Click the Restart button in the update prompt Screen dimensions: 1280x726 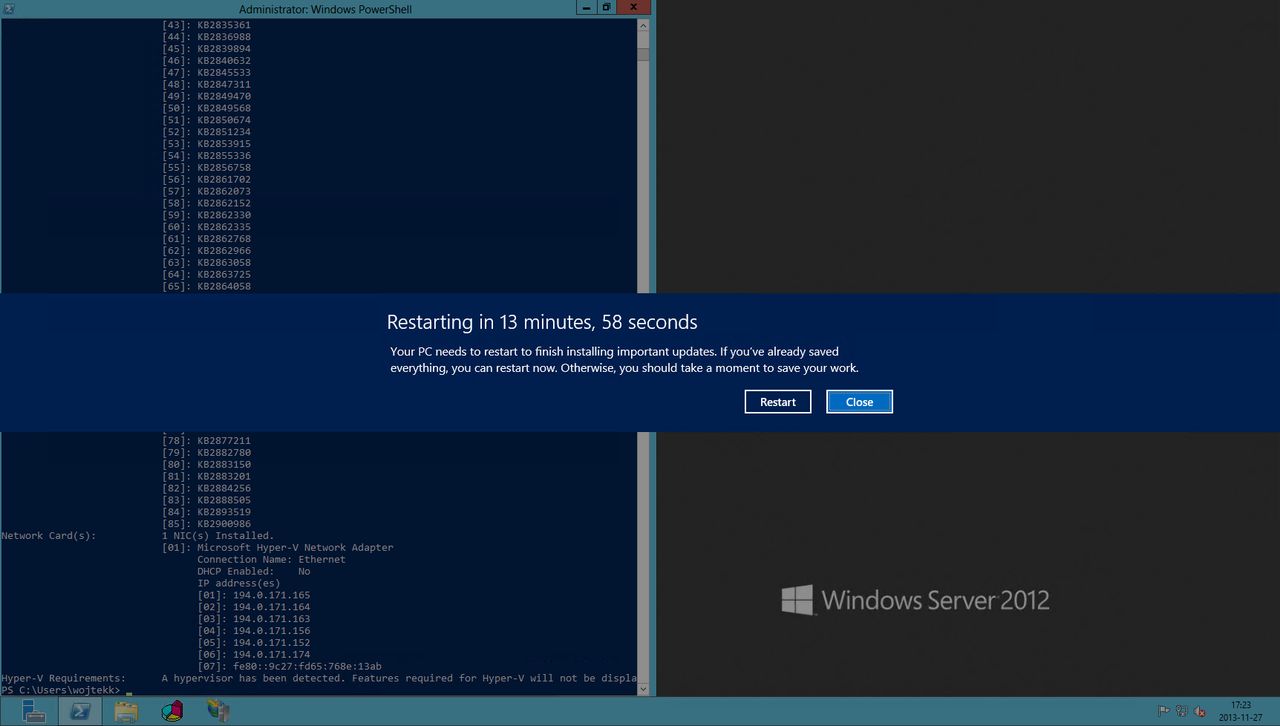coord(777,401)
